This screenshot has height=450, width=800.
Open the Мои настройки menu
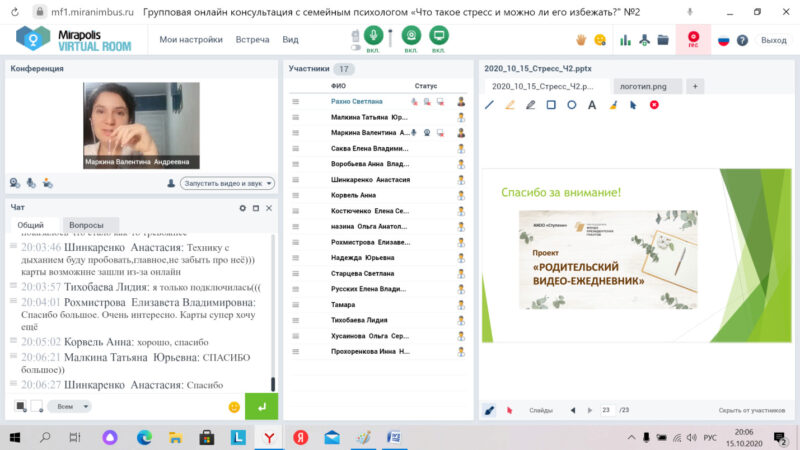191,39
